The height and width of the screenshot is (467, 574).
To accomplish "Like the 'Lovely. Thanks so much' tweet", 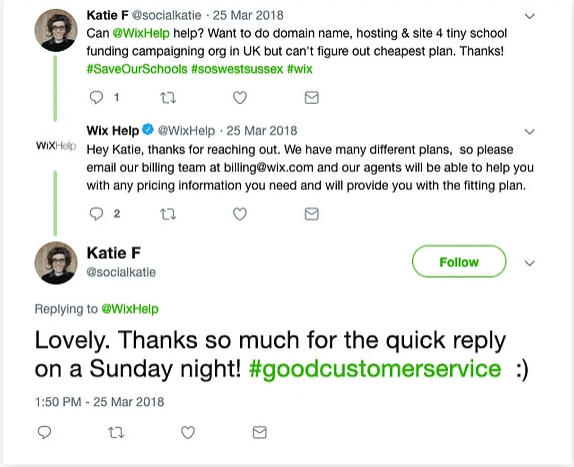I will point(188,432).
